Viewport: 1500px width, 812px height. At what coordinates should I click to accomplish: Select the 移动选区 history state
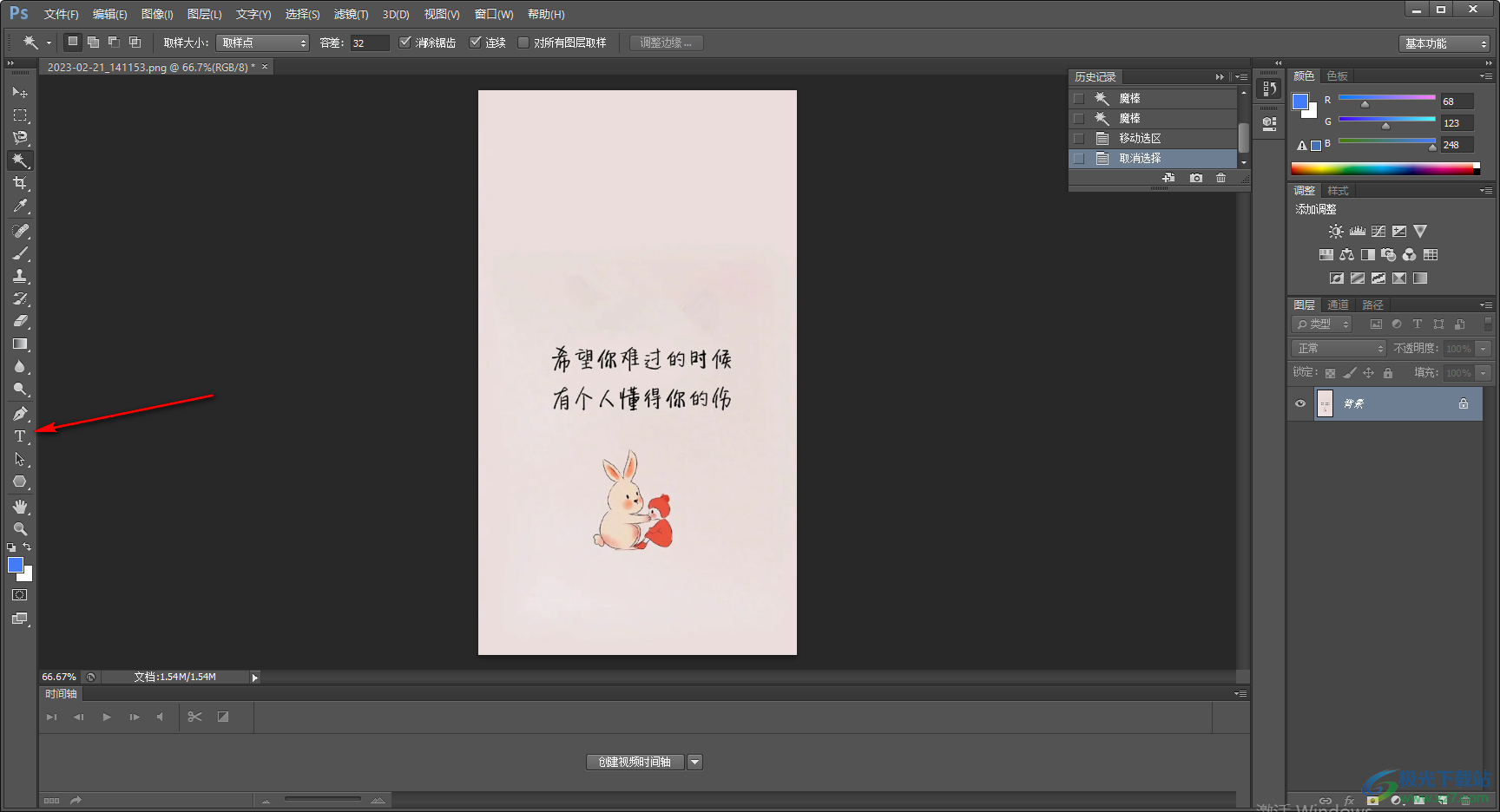(x=1152, y=138)
